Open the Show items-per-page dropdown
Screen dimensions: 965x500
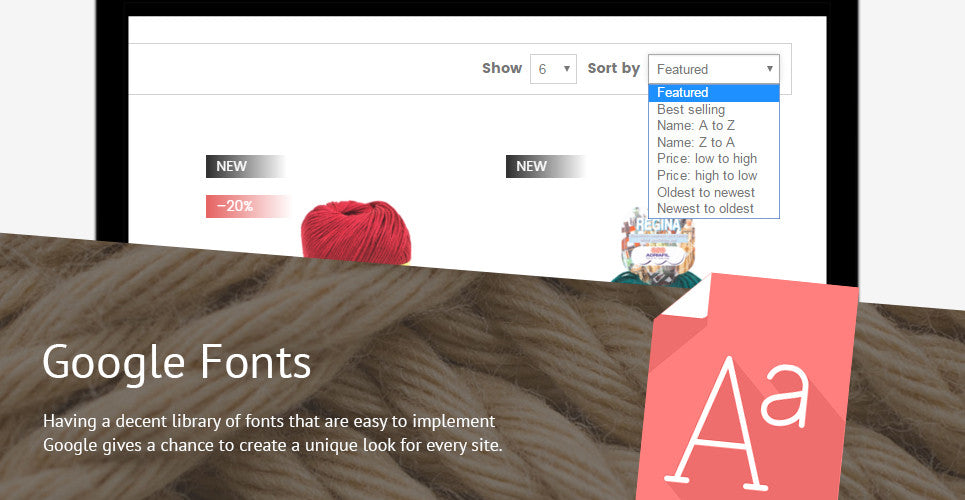[553, 69]
